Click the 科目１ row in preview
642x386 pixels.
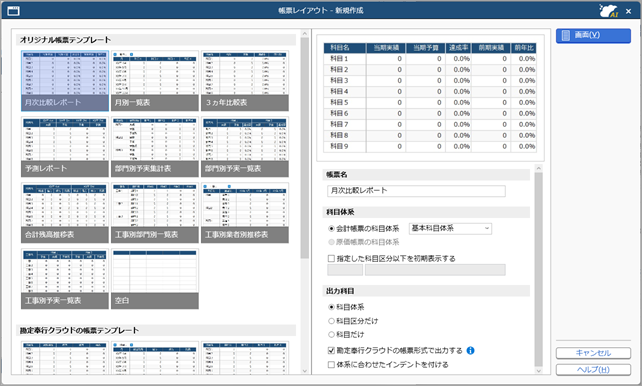430,59
